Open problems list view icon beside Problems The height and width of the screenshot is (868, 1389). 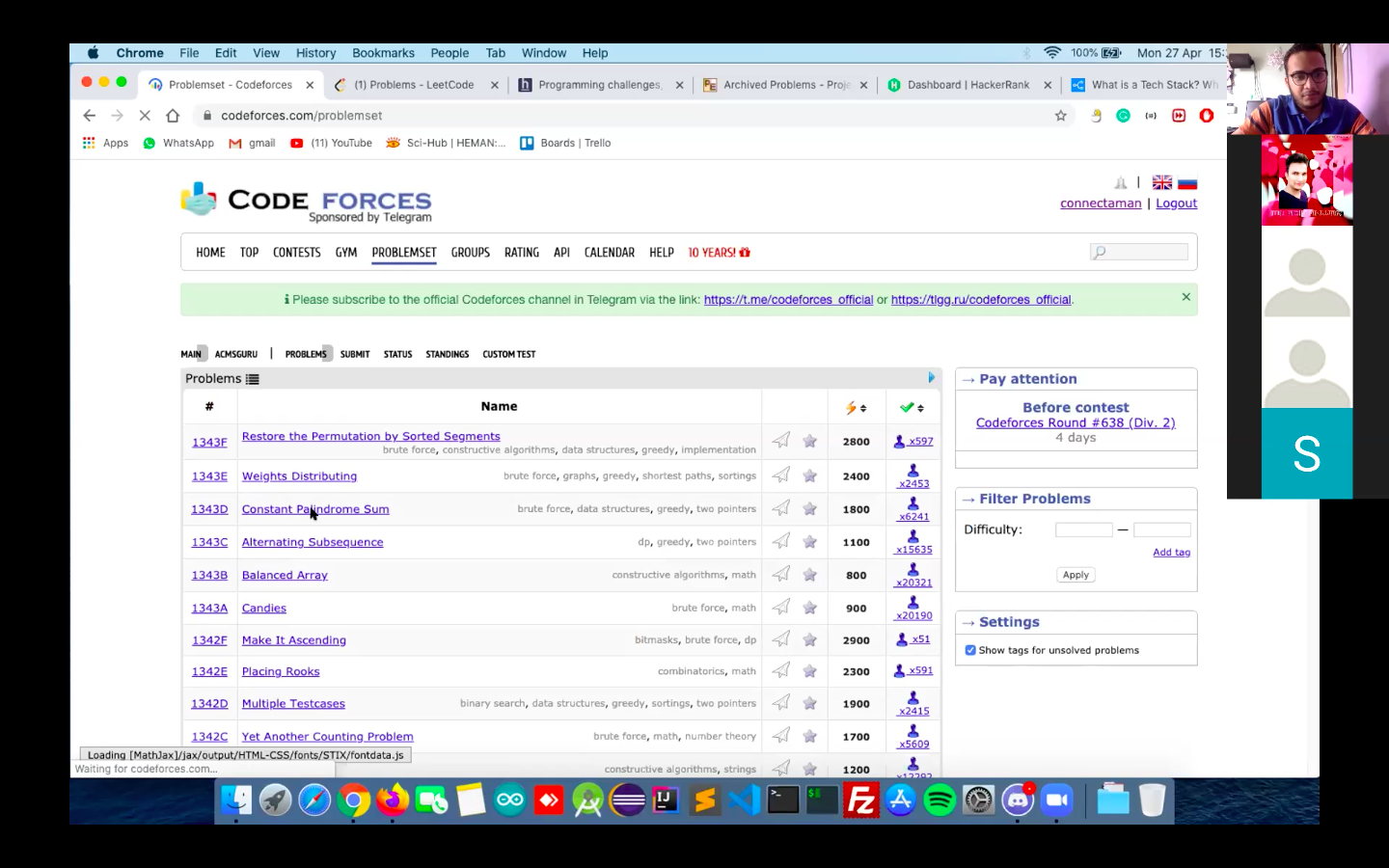253,379
